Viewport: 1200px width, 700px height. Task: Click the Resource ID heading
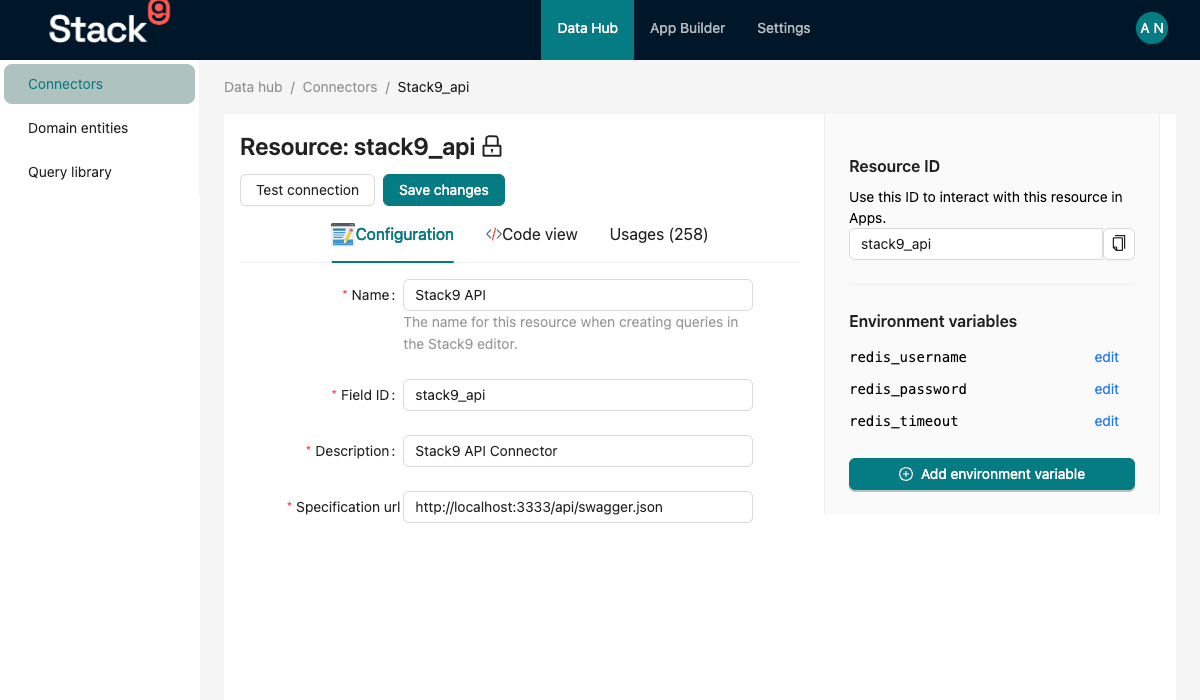pyautogui.click(x=894, y=166)
